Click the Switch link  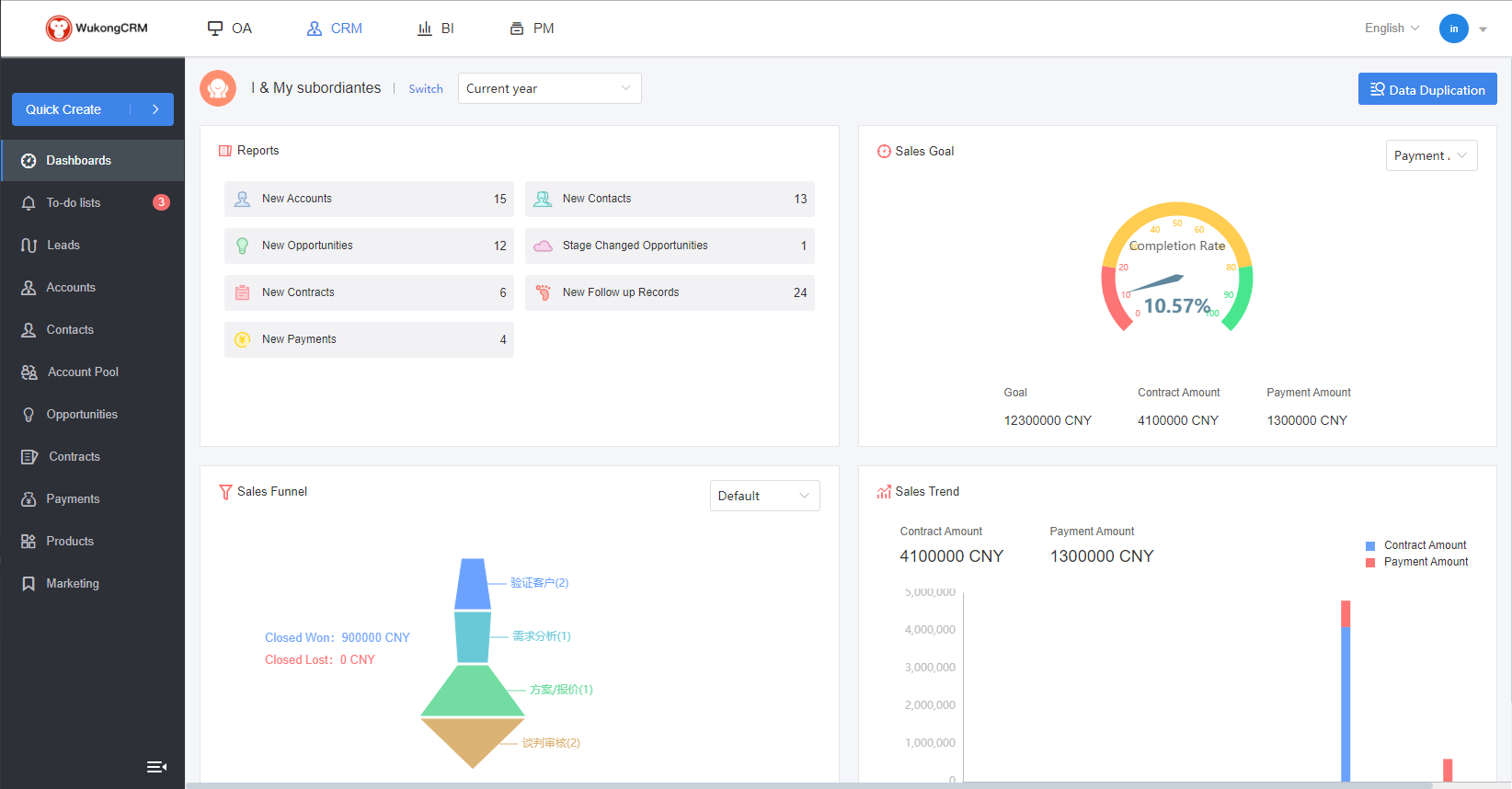click(426, 89)
